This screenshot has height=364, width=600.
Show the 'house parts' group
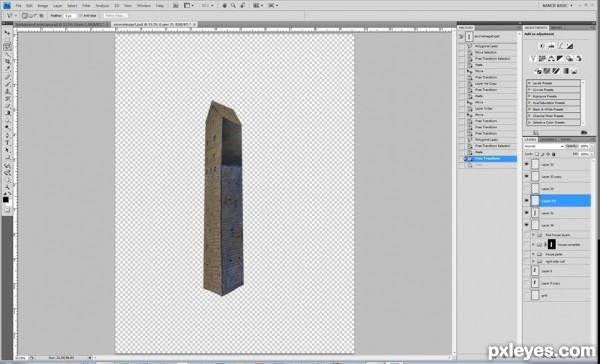click(x=527, y=254)
